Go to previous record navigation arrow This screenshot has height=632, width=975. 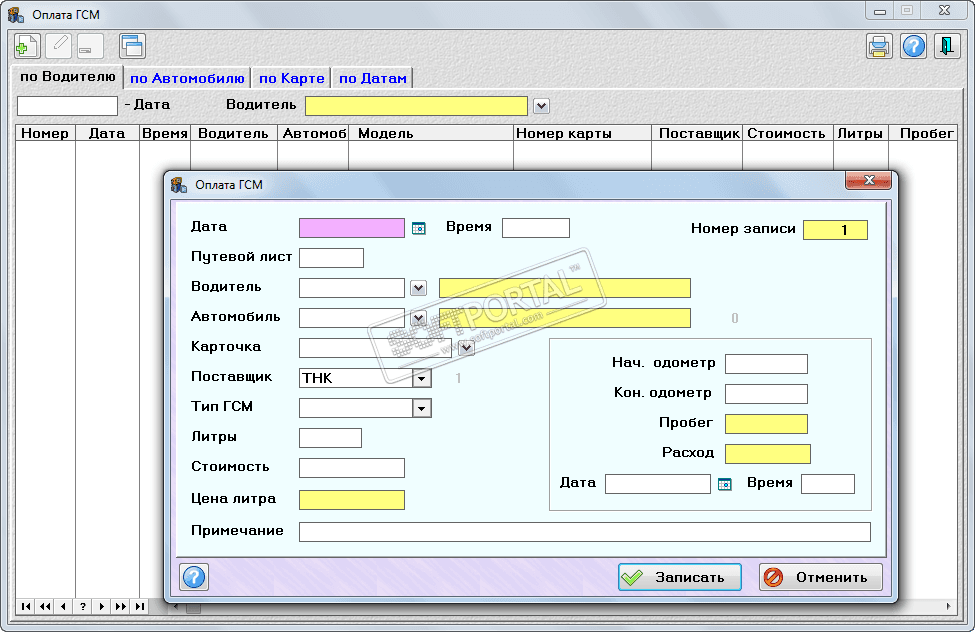click(63, 606)
